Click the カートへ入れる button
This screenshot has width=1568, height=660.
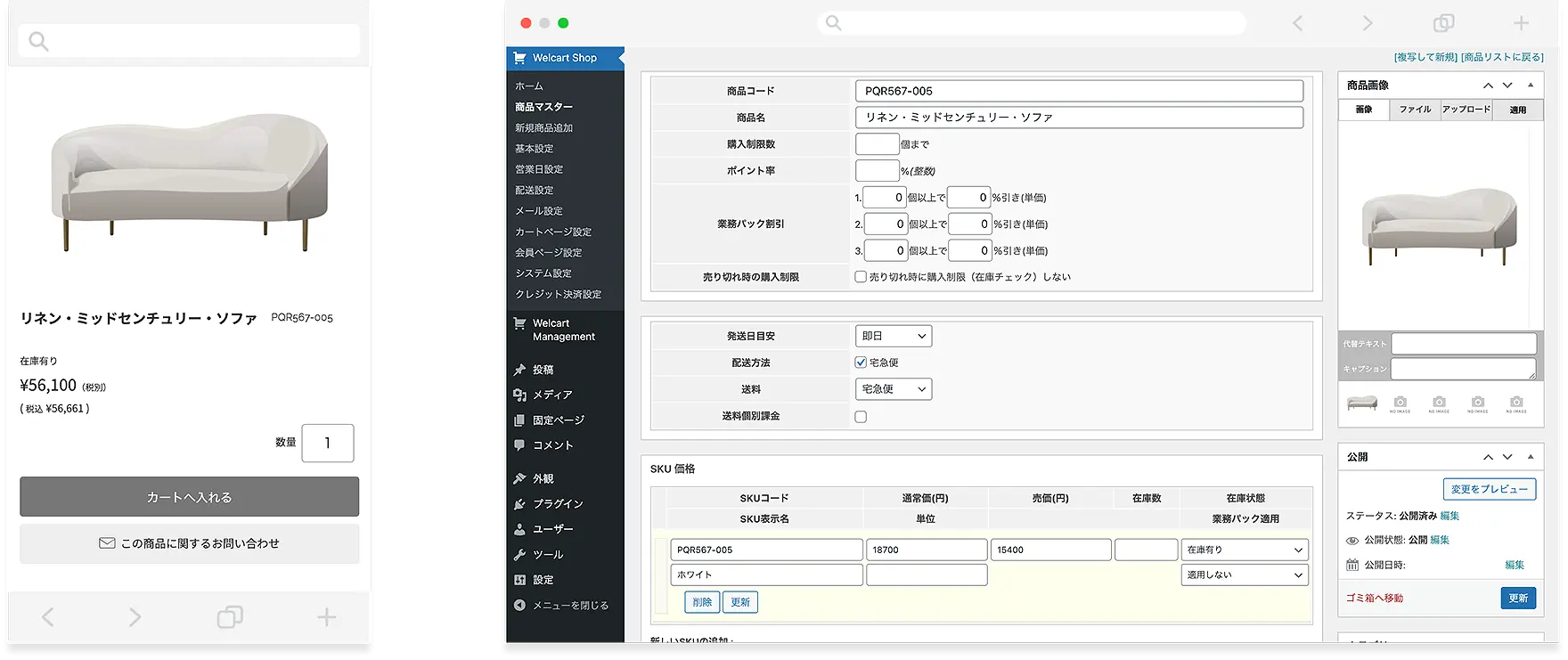(190, 497)
